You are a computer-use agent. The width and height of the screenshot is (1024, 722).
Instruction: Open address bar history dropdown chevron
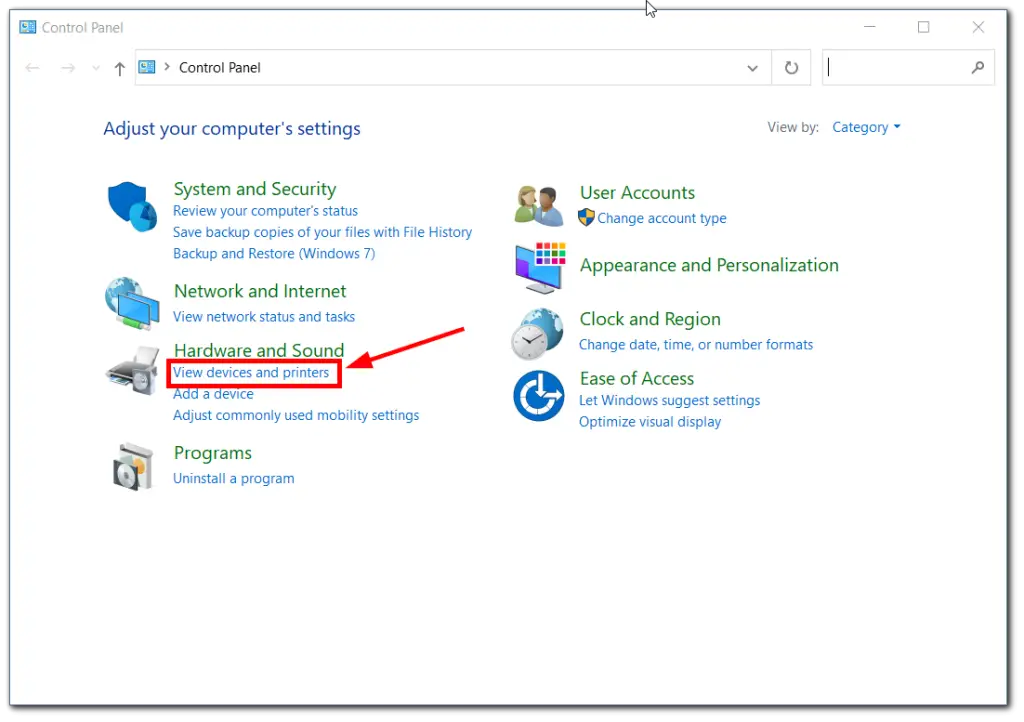point(752,68)
